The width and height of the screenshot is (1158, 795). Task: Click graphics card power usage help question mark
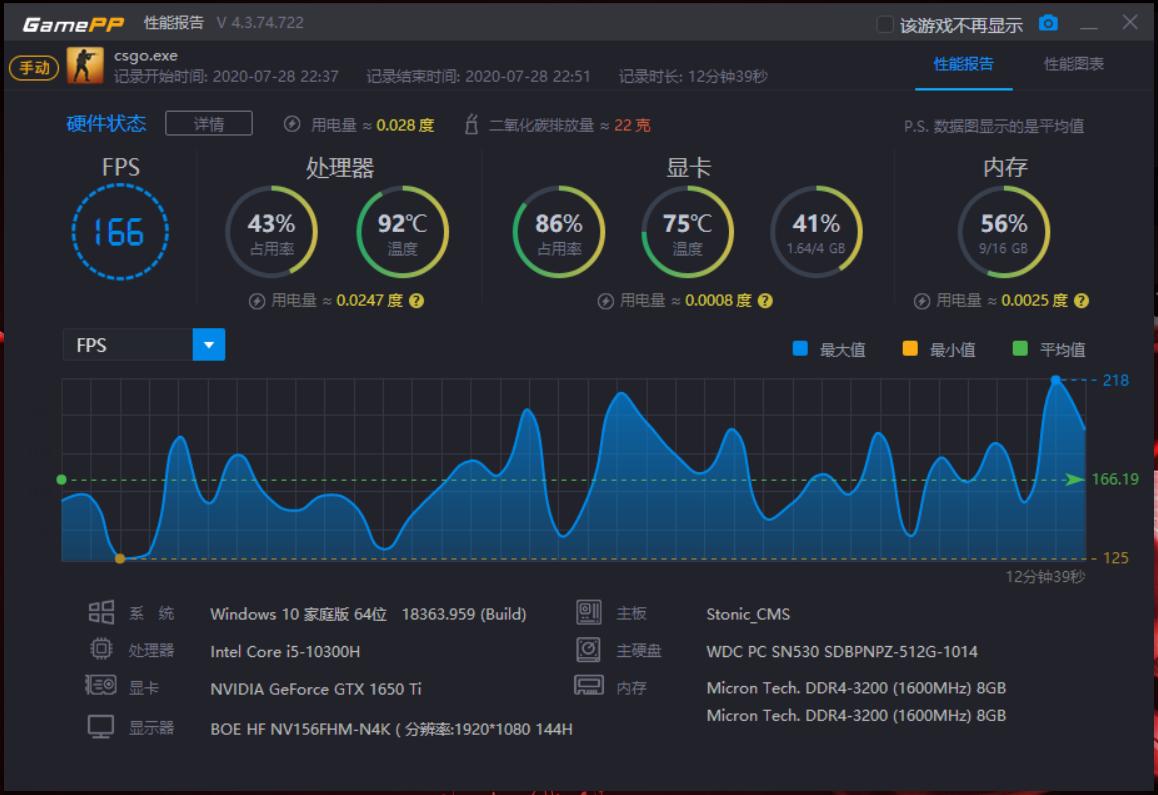tap(765, 301)
